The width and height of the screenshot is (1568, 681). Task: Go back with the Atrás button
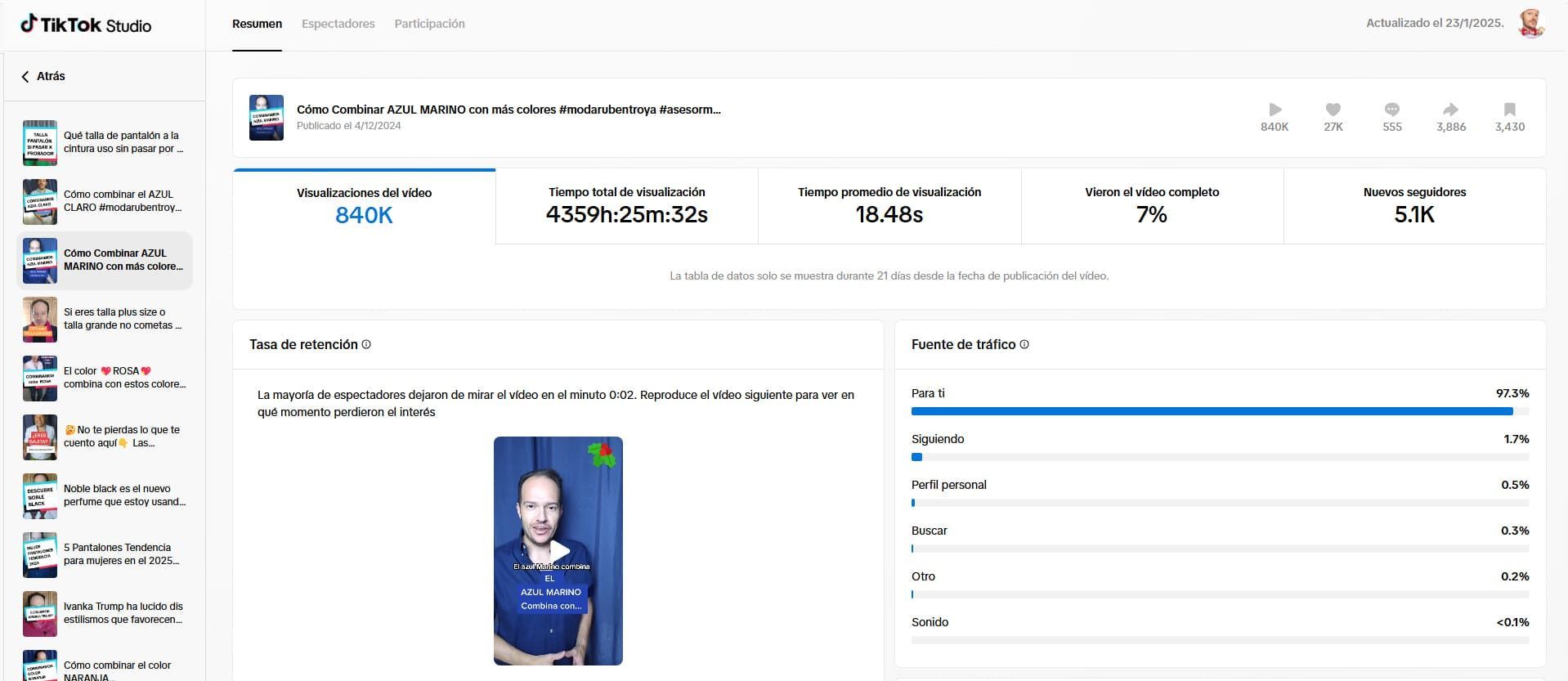[43, 76]
